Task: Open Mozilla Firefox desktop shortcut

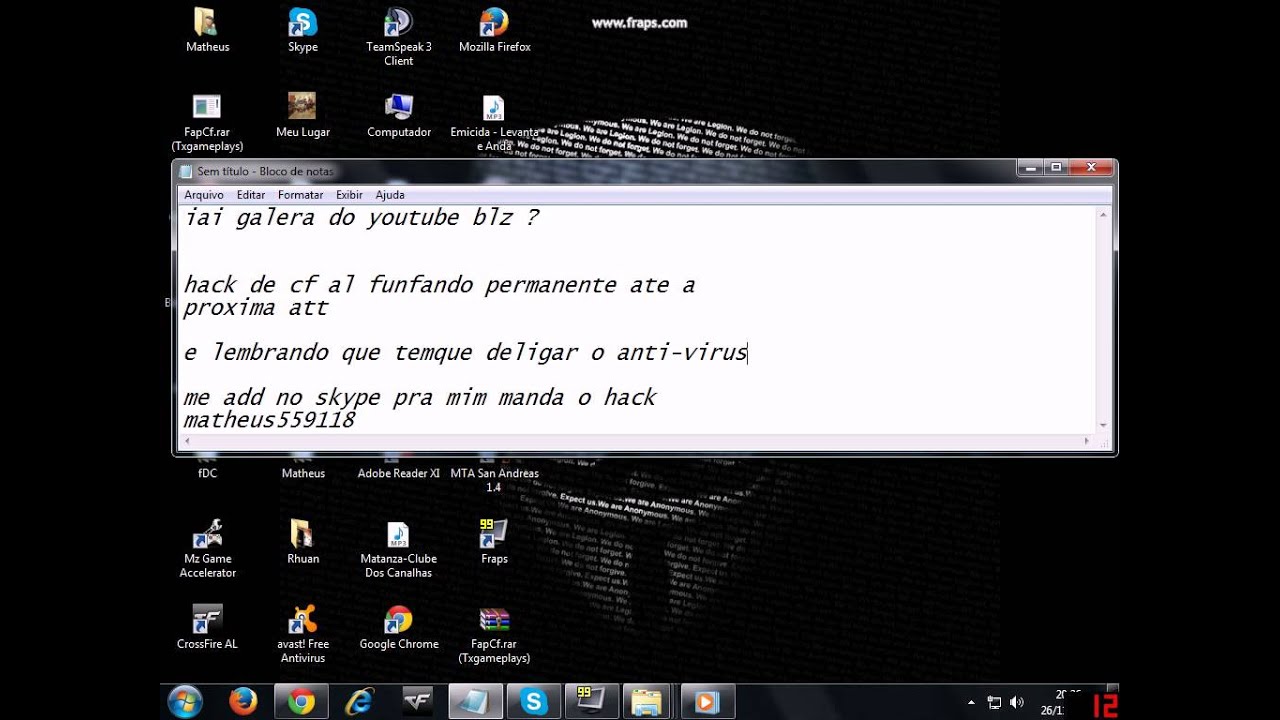Action: tap(494, 31)
